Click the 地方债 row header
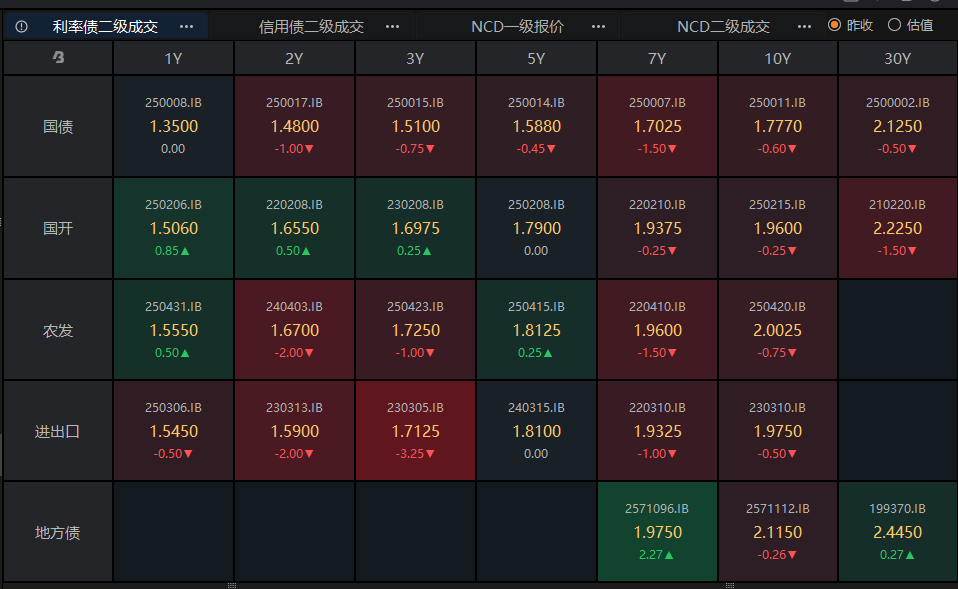Image resolution: width=958 pixels, height=589 pixels. point(58,532)
